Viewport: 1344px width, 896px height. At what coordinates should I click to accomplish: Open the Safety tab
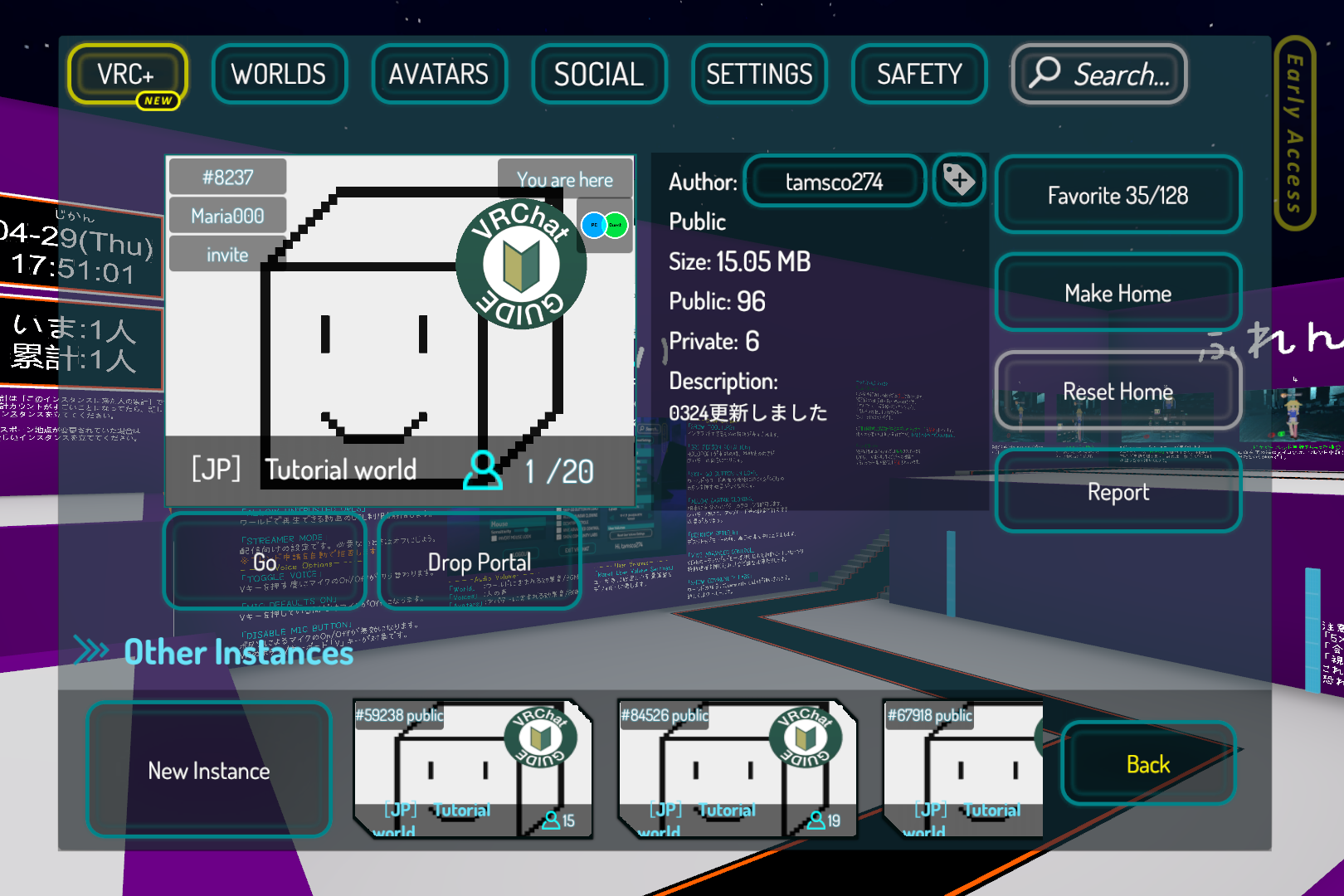[x=919, y=75]
